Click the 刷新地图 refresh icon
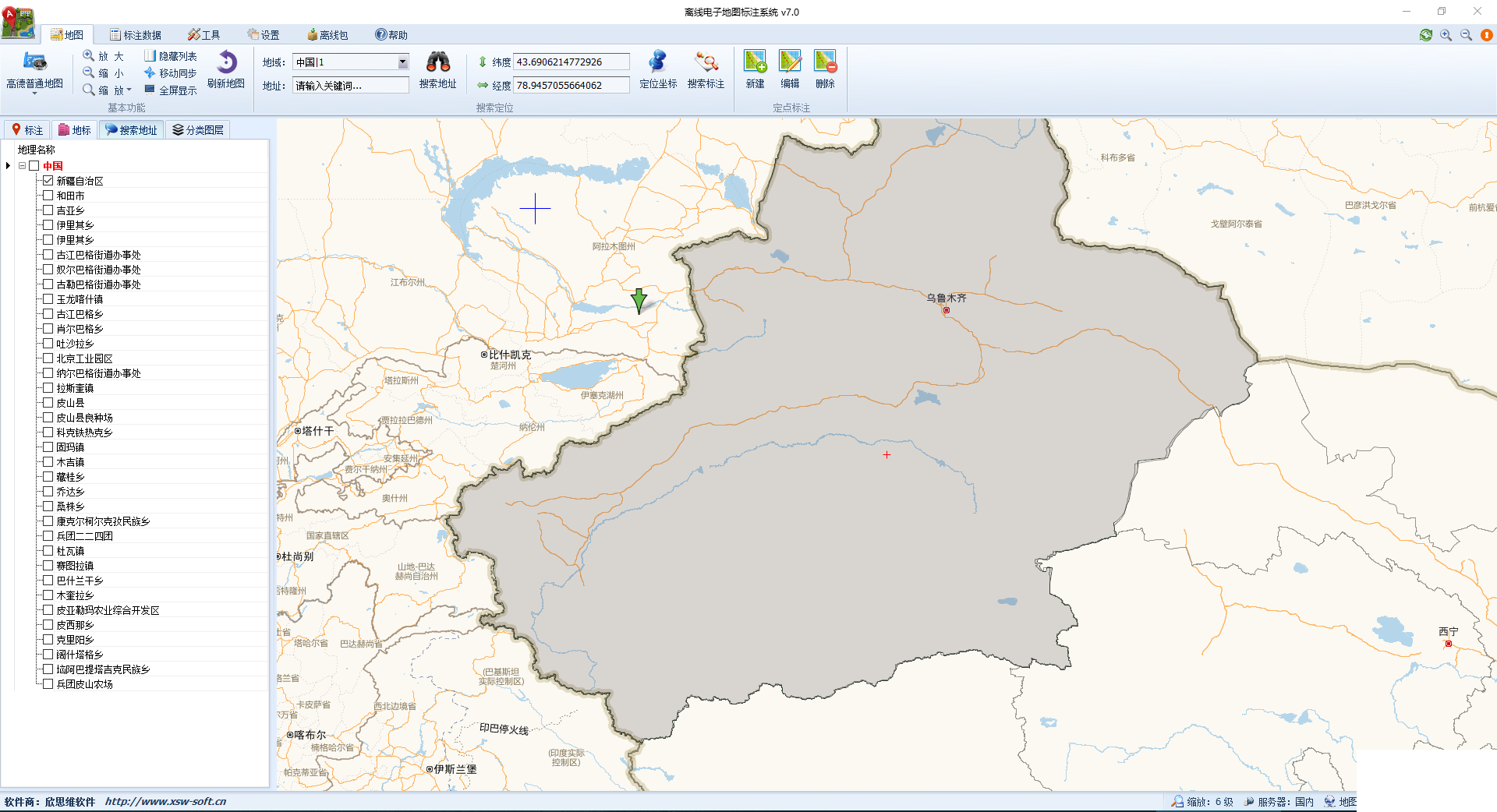This screenshot has width=1497, height=812. click(226, 62)
